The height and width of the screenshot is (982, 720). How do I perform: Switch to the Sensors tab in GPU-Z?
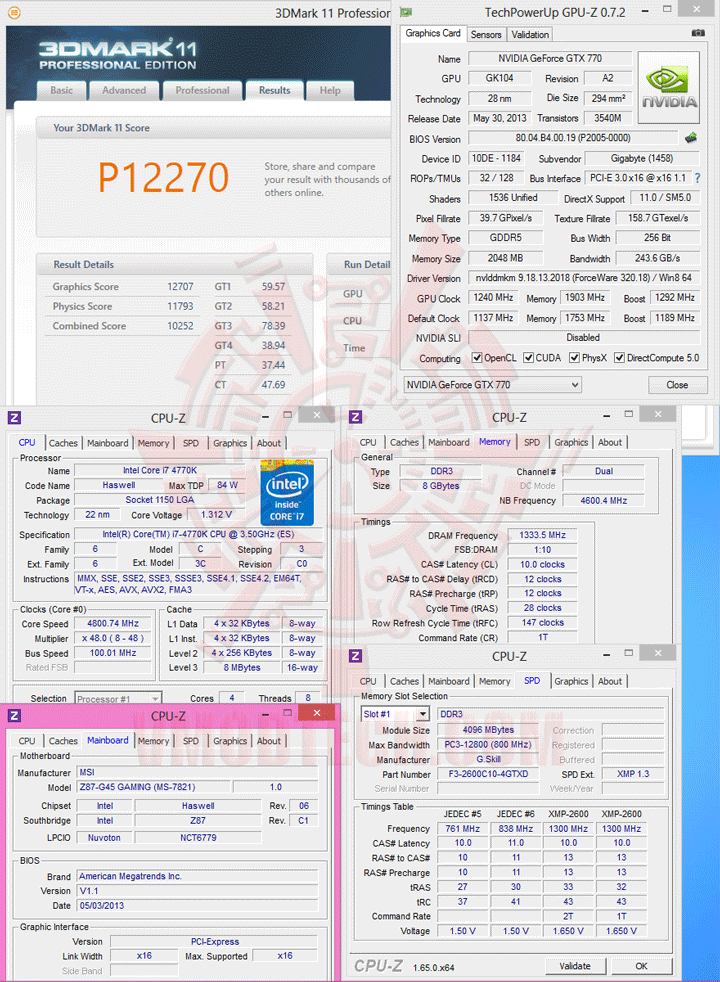coord(486,34)
